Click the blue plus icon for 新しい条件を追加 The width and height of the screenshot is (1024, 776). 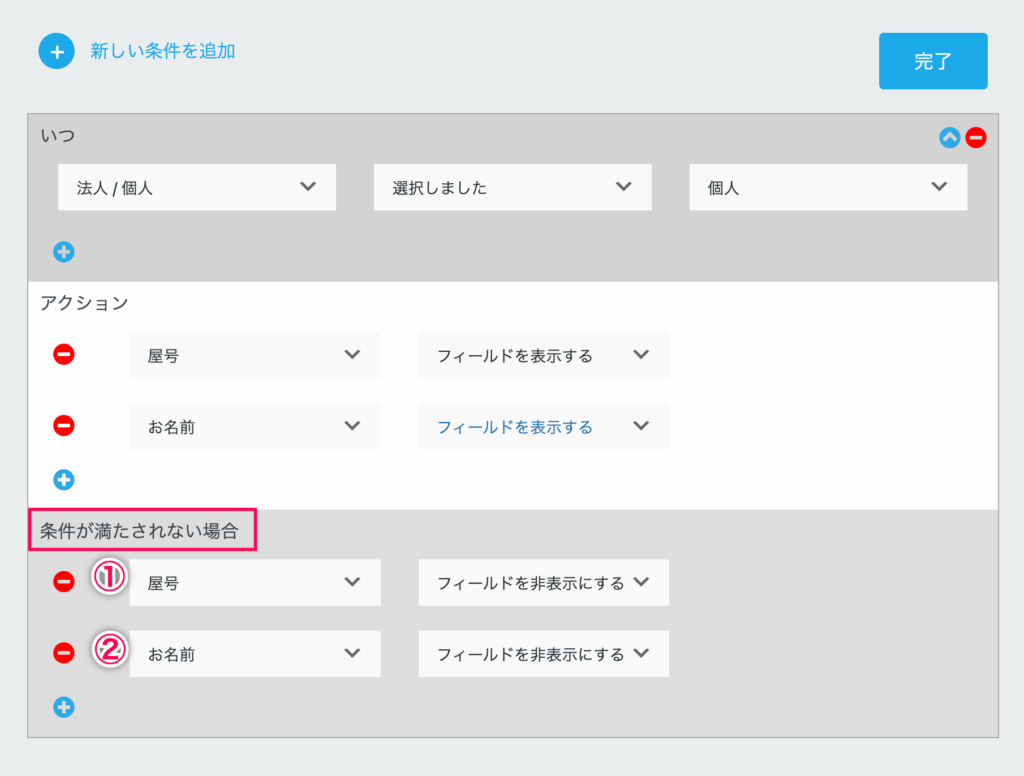point(56,51)
